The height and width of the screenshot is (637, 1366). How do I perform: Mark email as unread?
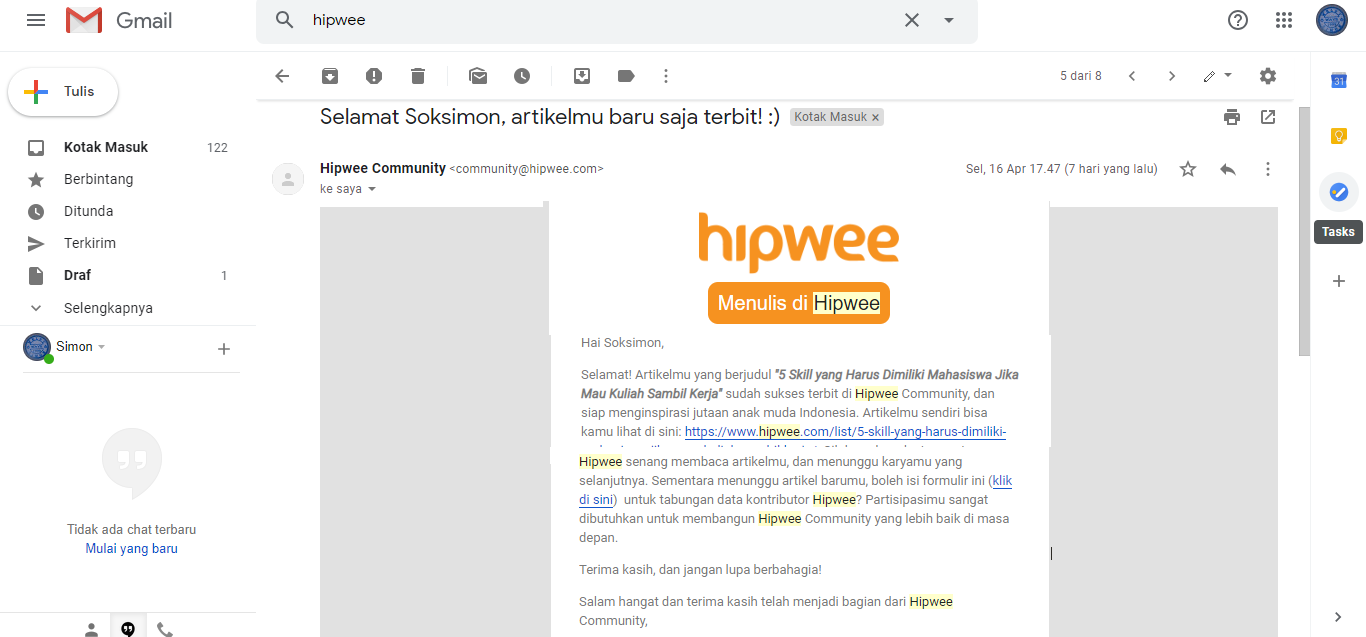coord(478,76)
